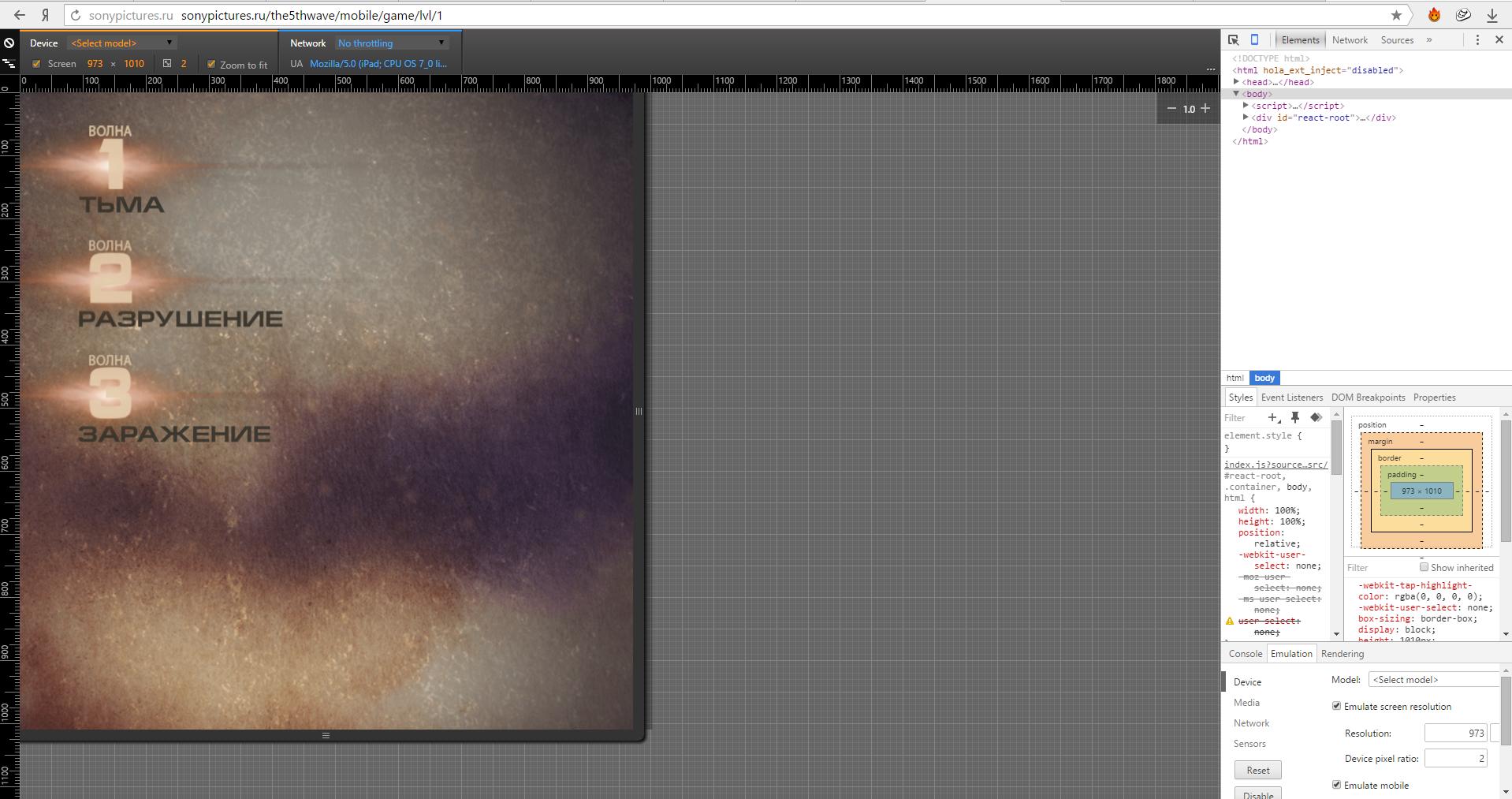
Task: Expand the script element node
Action: click(x=1246, y=105)
